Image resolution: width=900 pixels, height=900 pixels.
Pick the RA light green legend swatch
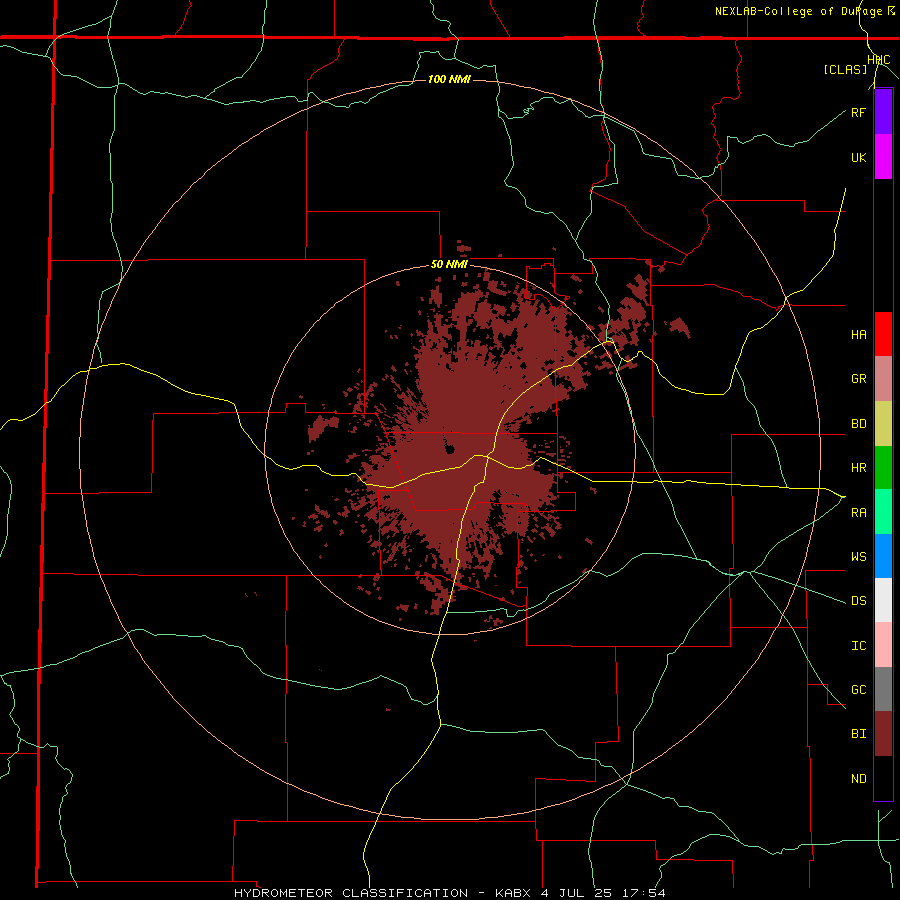883,512
